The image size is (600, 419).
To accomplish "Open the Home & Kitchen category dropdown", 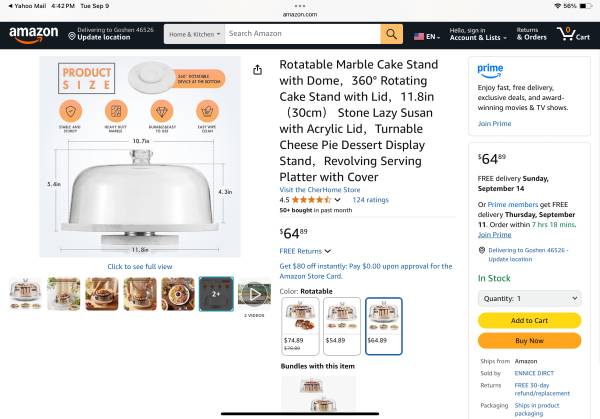I will coord(194,34).
